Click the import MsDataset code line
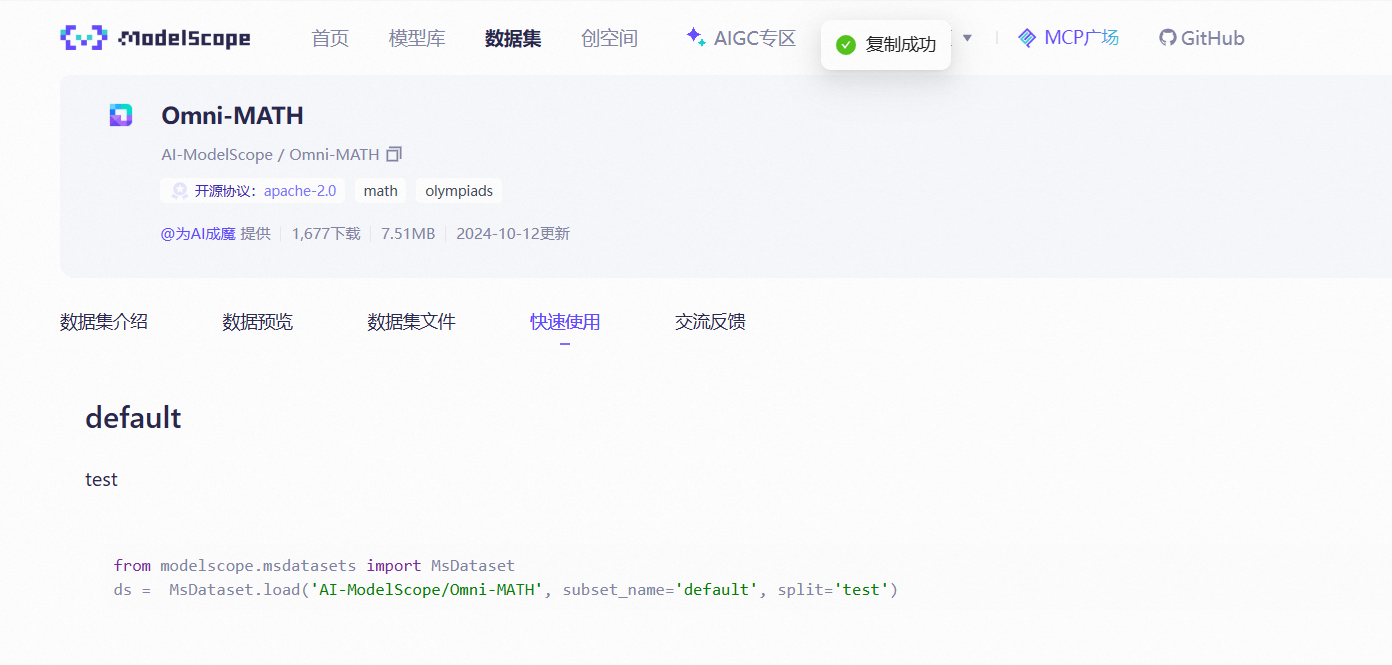1392x665 pixels. point(314,566)
